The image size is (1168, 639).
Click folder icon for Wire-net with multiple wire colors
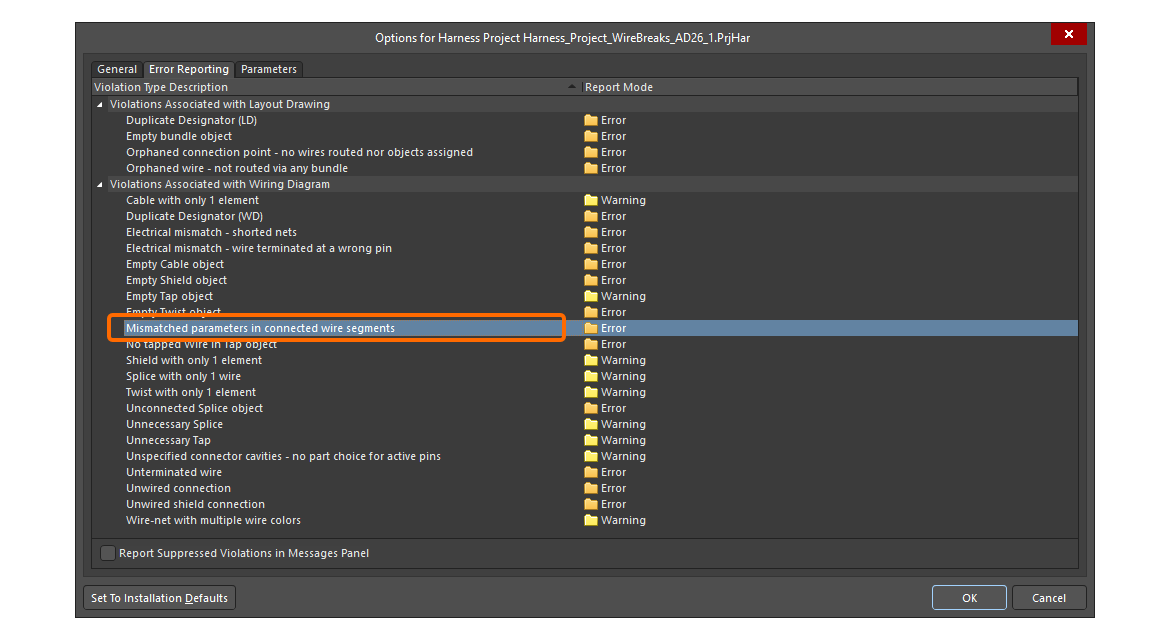point(591,520)
